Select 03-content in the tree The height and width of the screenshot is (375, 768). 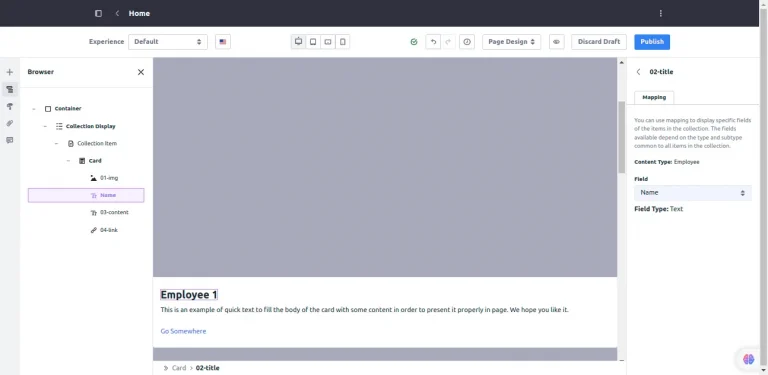pos(114,213)
